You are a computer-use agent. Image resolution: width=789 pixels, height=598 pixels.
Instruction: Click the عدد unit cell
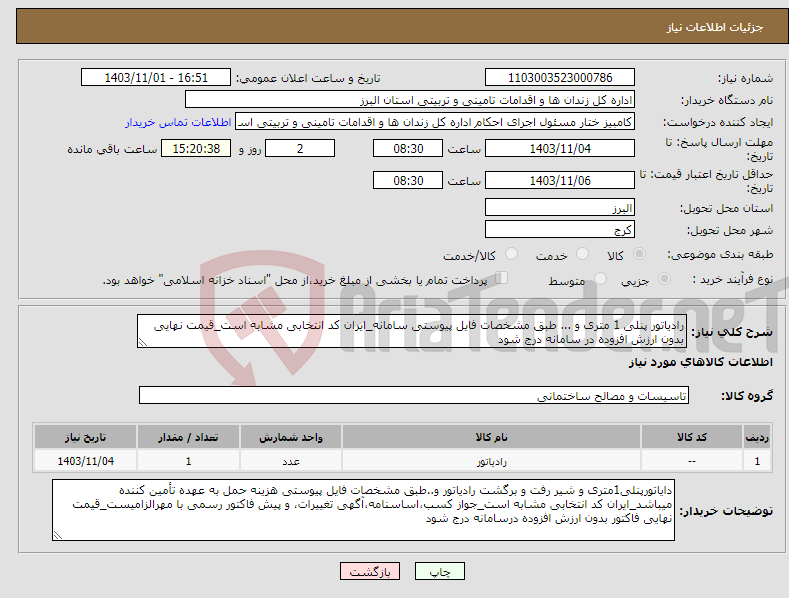pos(291,461)
